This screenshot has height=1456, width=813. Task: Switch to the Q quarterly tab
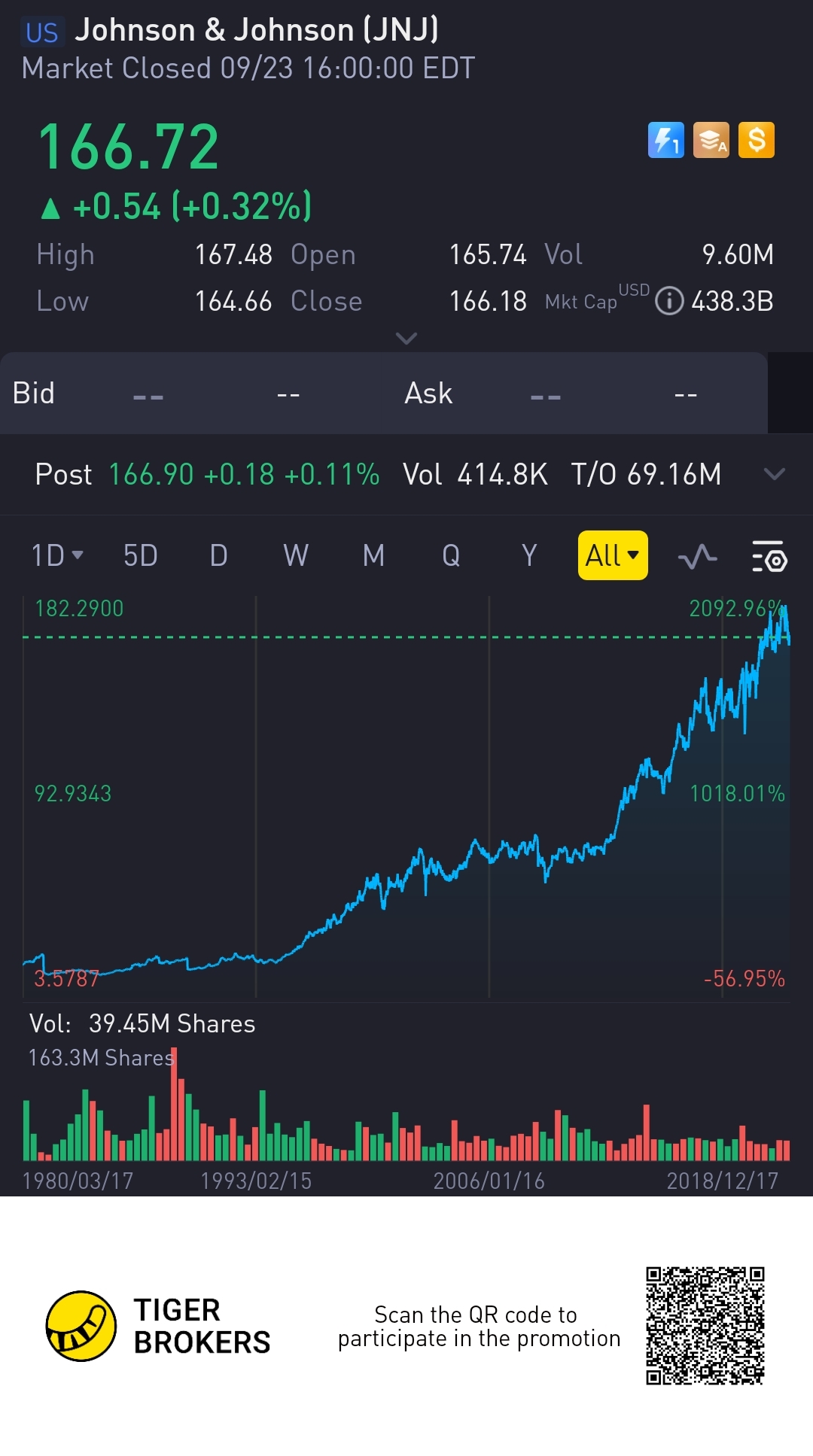point(451,556)
